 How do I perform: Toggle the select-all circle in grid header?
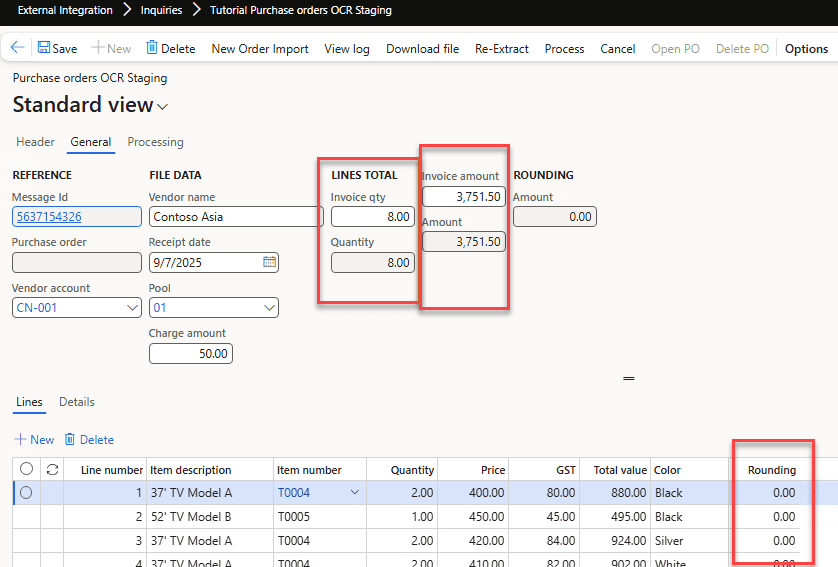click(x=26, y=469)
